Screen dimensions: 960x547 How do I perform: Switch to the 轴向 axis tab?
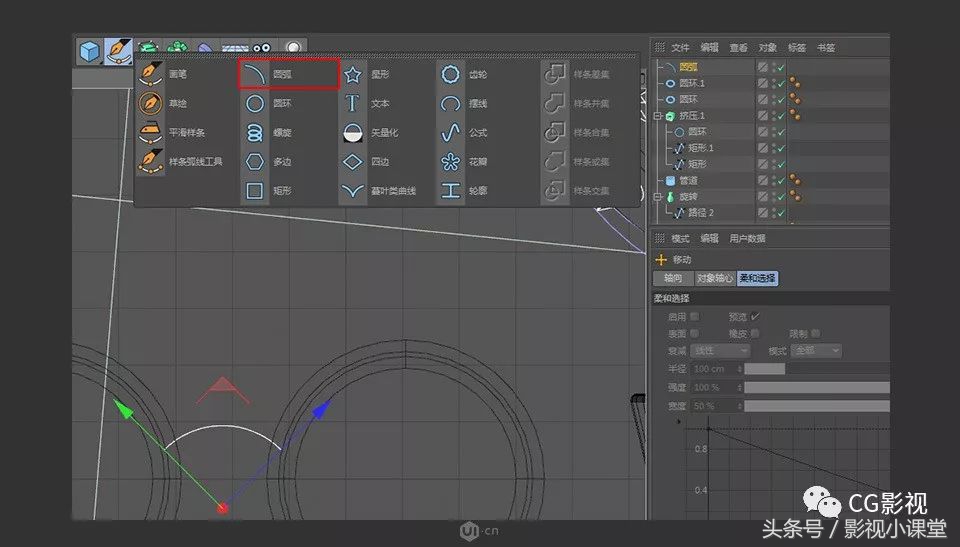(x=673, y=278)
